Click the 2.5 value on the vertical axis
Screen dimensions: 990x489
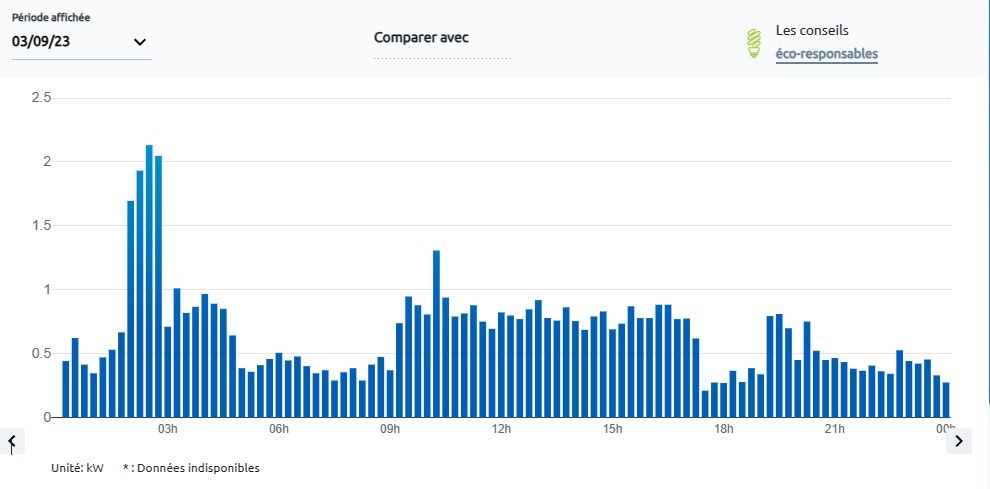(41, 97)
